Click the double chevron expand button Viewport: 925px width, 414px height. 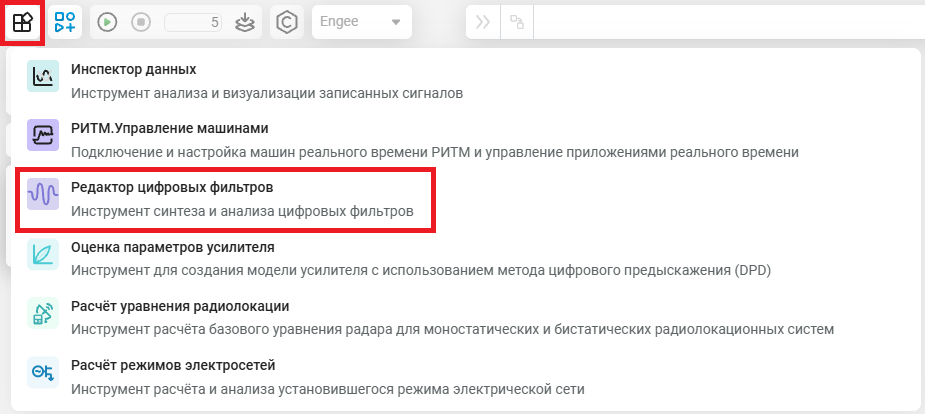[x=483, y=22]
